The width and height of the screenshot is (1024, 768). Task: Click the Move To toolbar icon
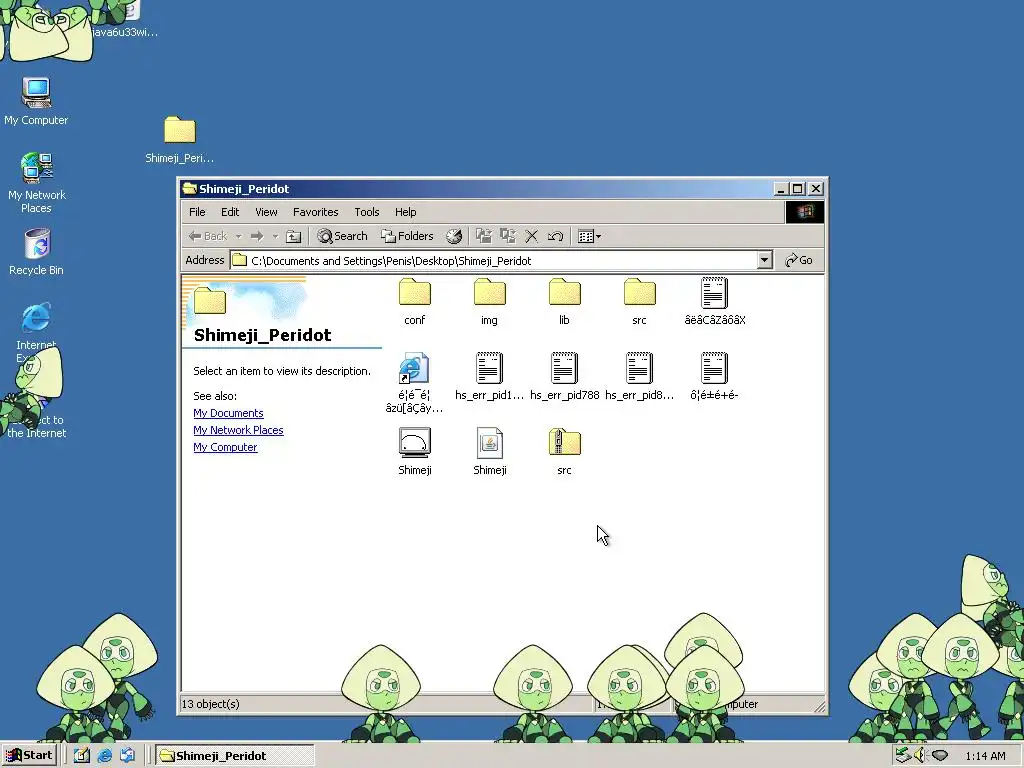coord(483,236)
